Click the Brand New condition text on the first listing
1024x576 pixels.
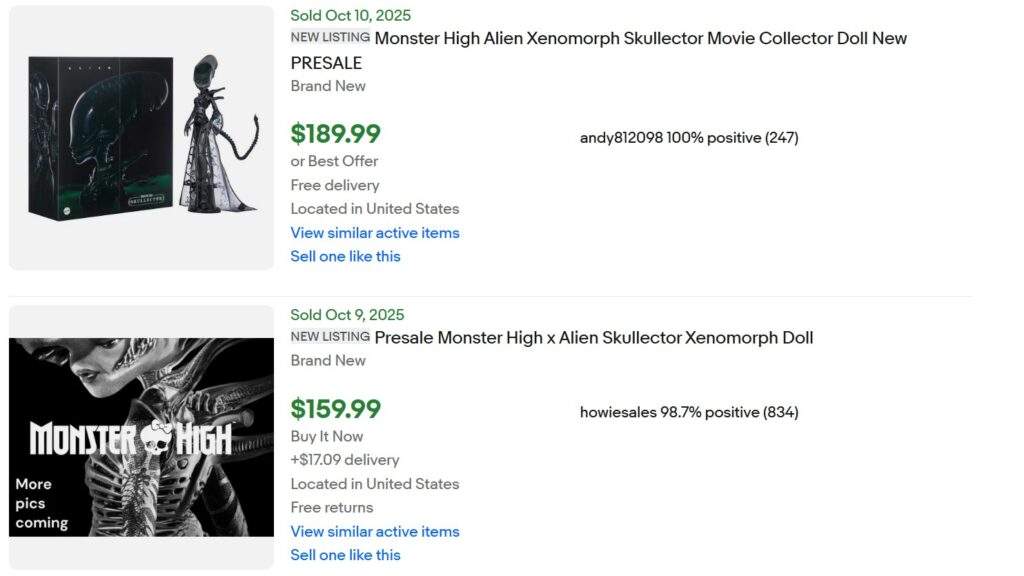point(328,86)
